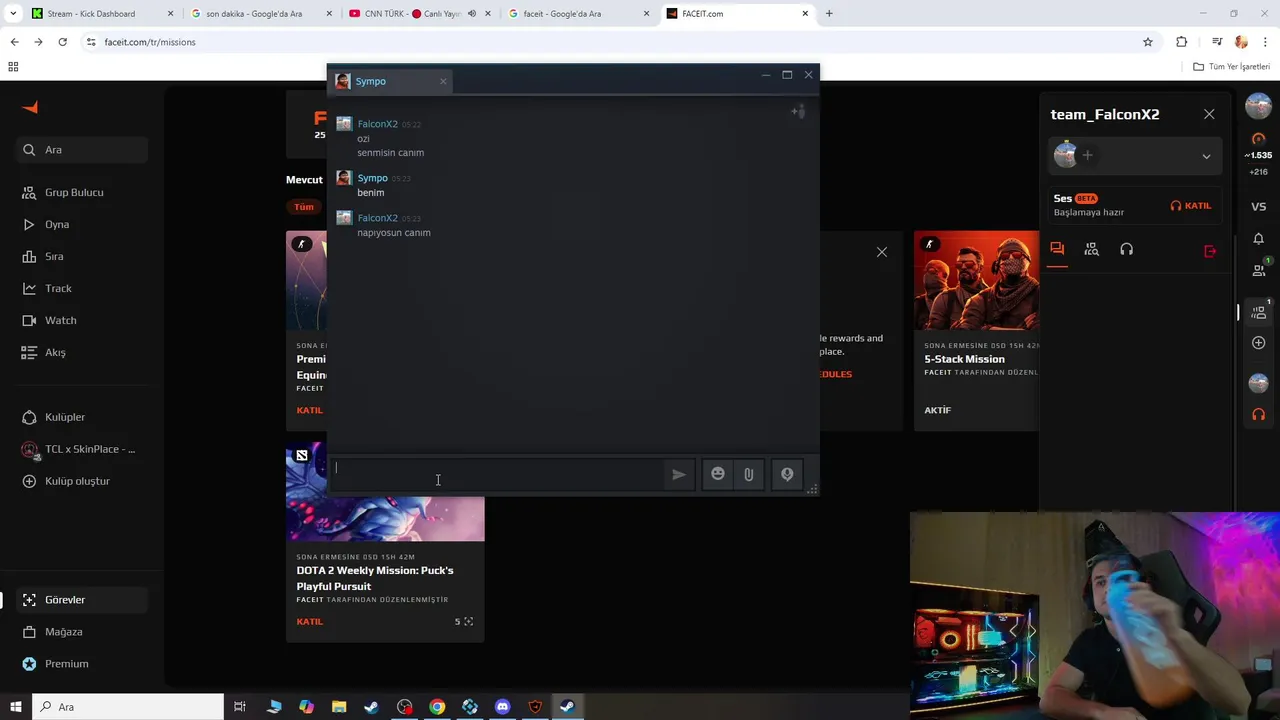
Task: Click the VS icon in right rail
Action: click(1259, 206)
